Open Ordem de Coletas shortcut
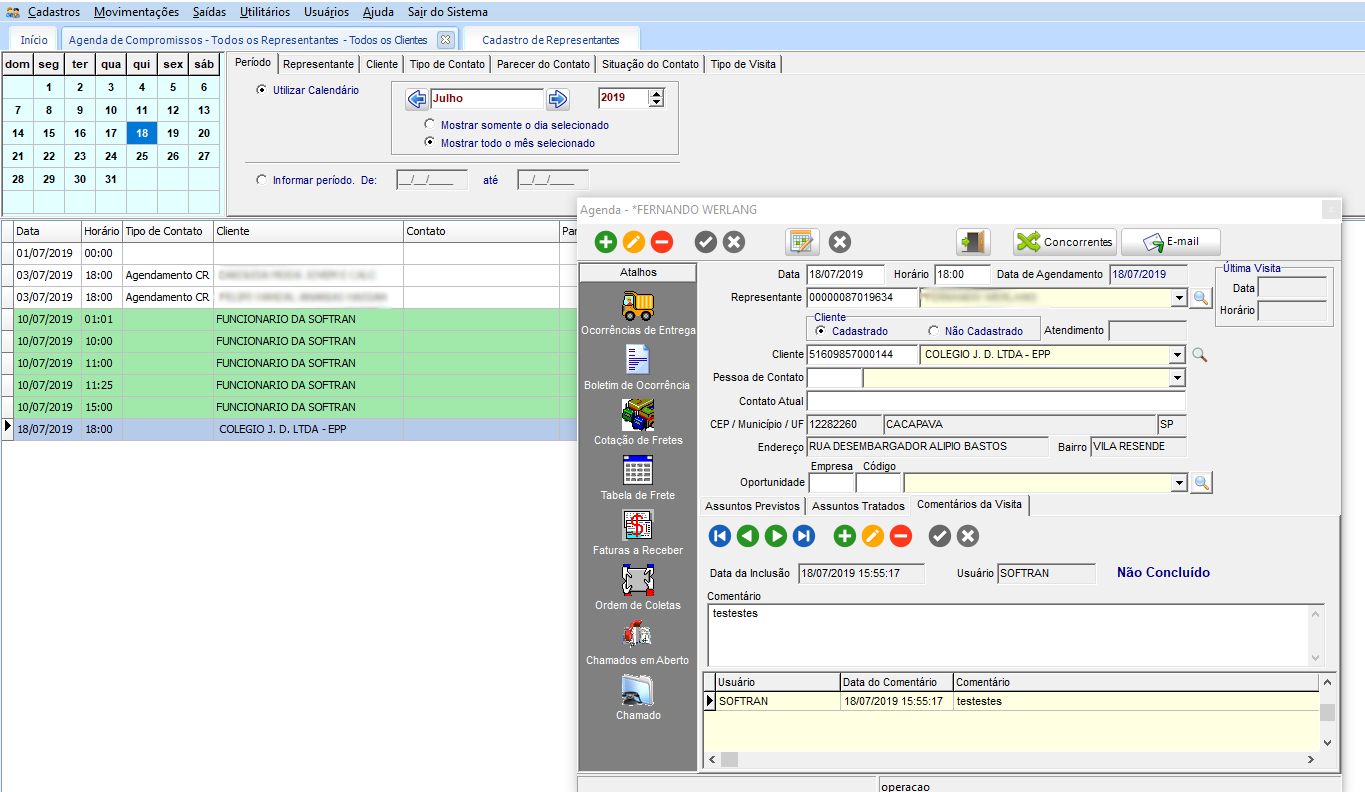This screenshot has height=792, width=1365. [637, 580]
